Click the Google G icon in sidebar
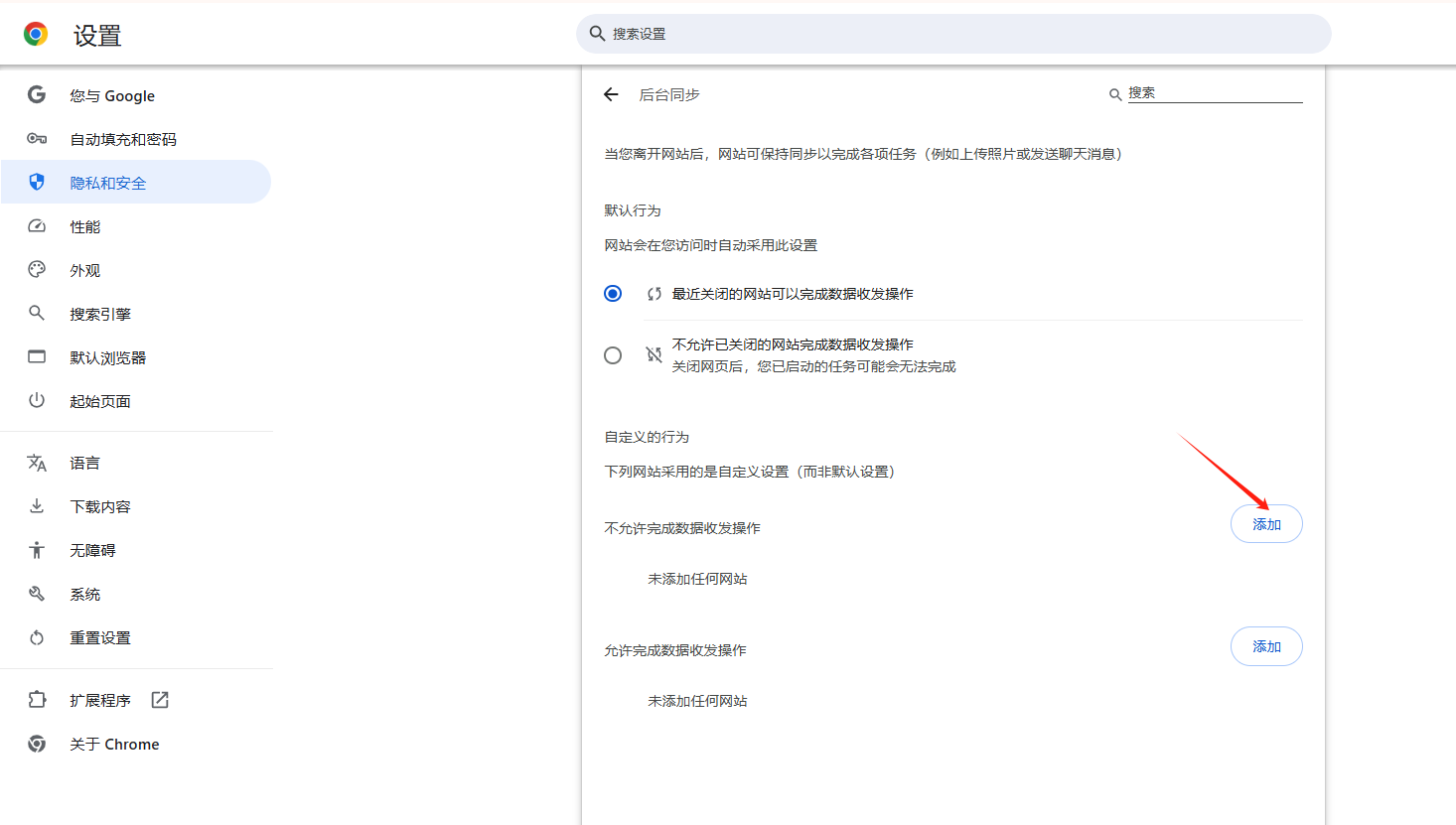1456x825 pixels. [x=37, y=95]
